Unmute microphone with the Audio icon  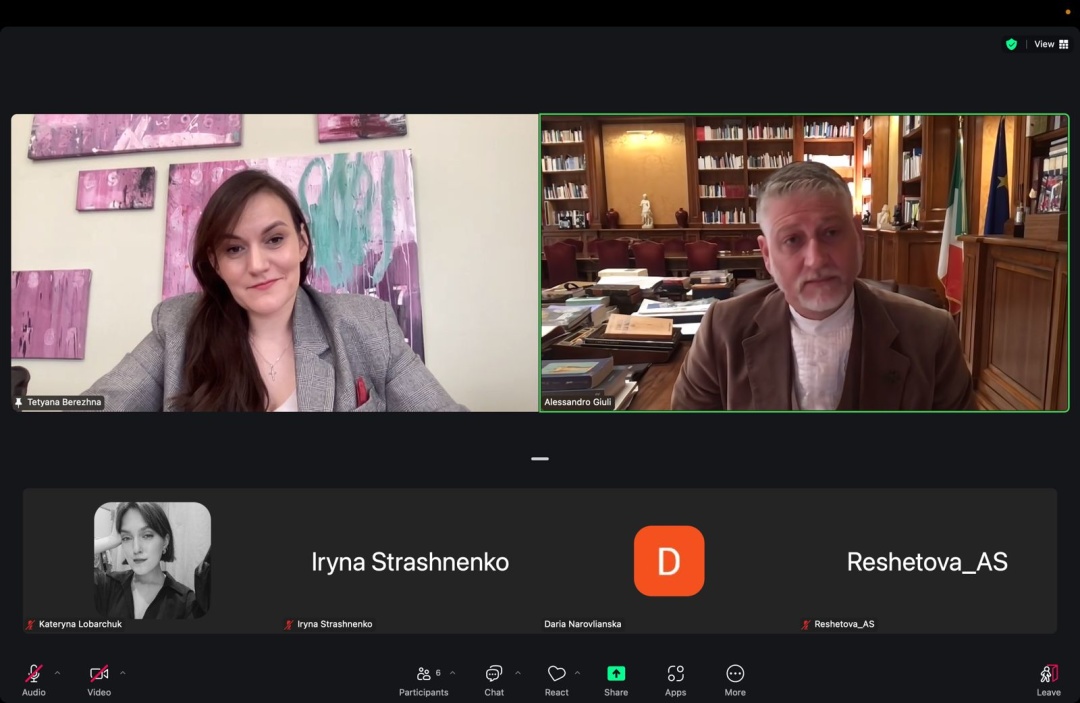coord(33,674)
